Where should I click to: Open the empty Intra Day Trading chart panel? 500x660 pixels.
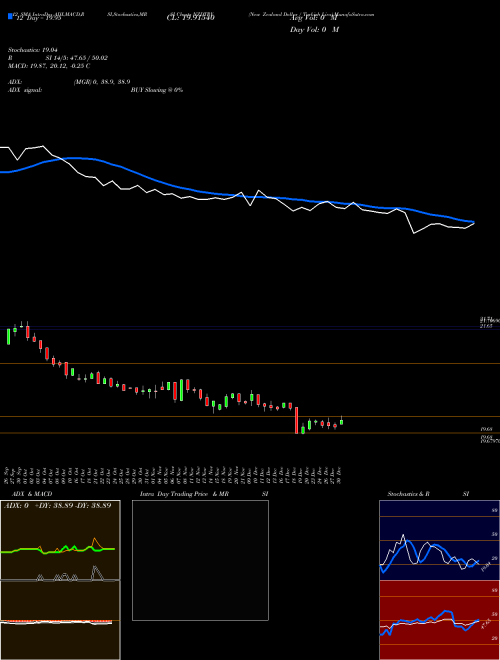pyautogui.click(x=200, y=560)
